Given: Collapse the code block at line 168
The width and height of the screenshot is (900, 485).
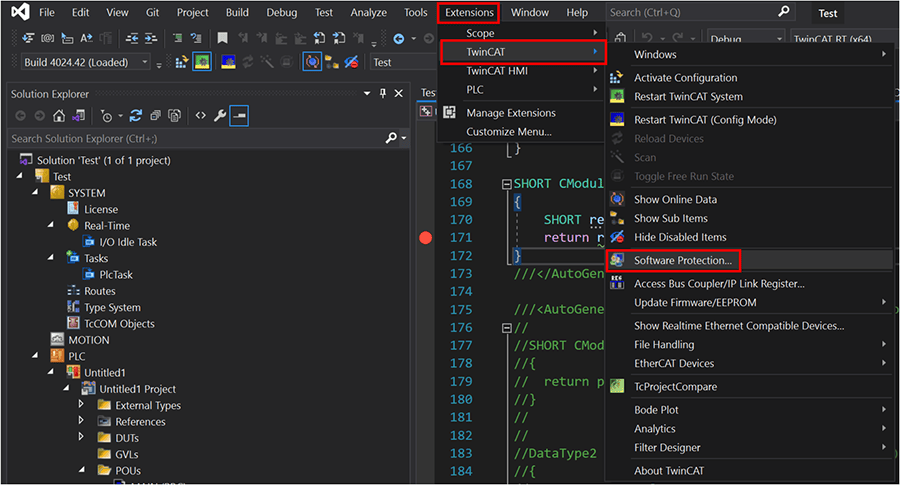Looking at the screenshot, I should [506, 184].
